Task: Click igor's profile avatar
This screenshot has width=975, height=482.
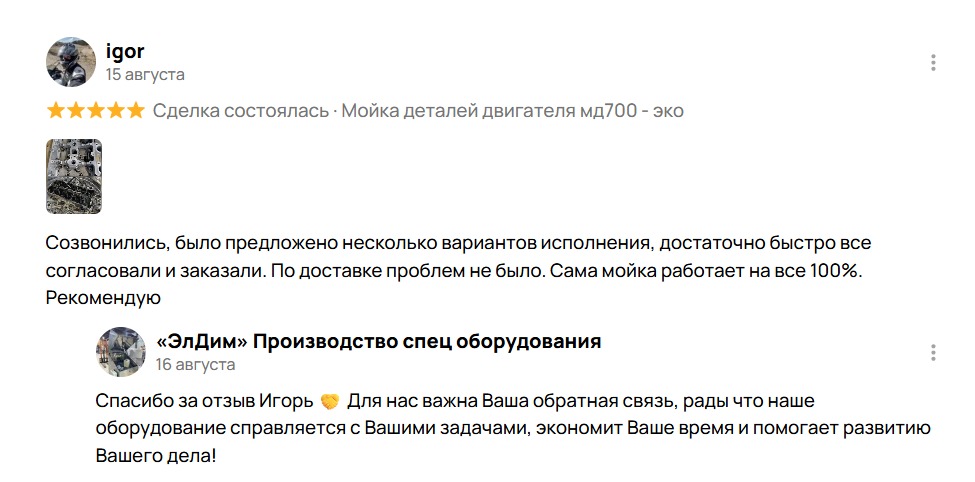Action: pyautogui.click(x=71, y=62)
